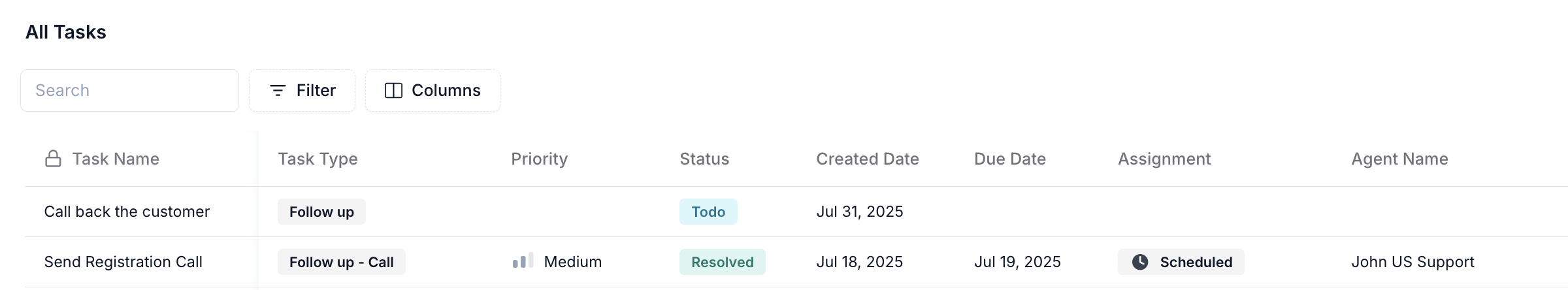Sort by Due Date column header
Image resolution: width=1568 pixels, height=290 pixels.
[1010, 159]
